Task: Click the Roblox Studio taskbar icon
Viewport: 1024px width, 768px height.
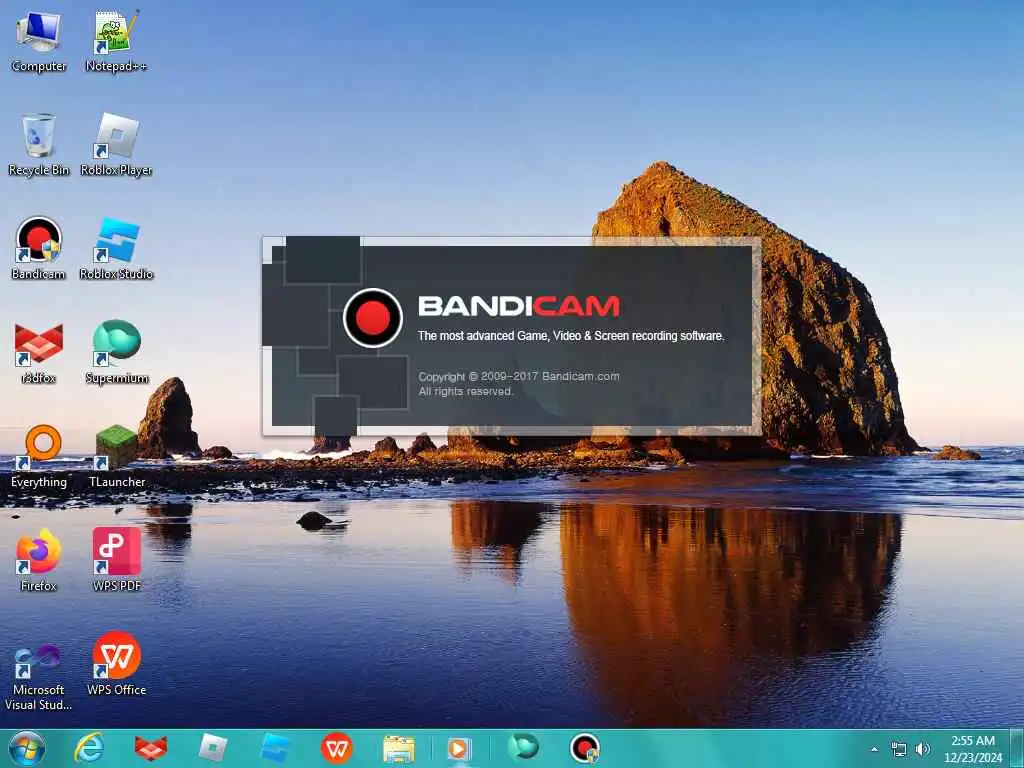Action: [x=274, y=748]
